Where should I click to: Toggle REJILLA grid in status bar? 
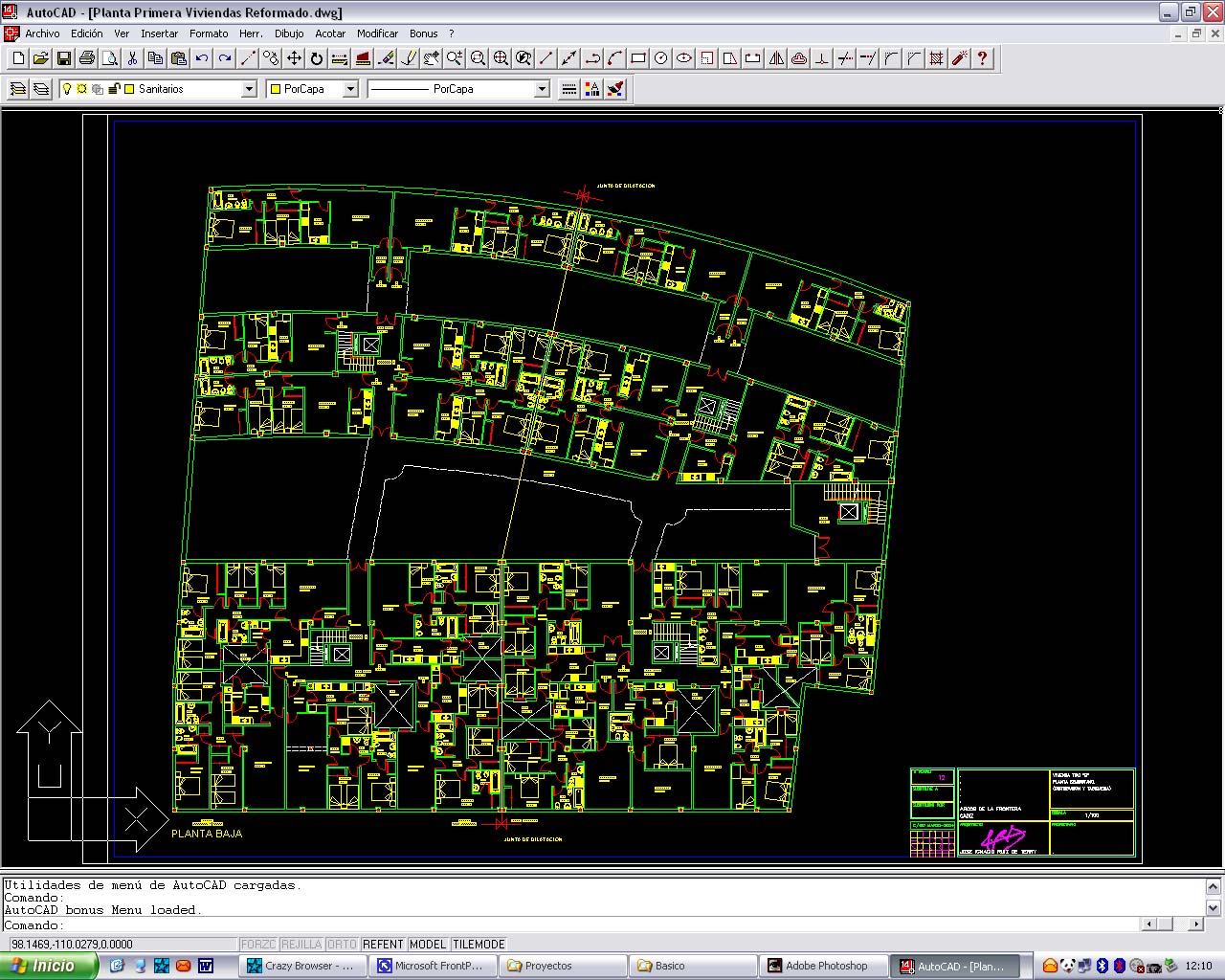click(x=301, y=944)
